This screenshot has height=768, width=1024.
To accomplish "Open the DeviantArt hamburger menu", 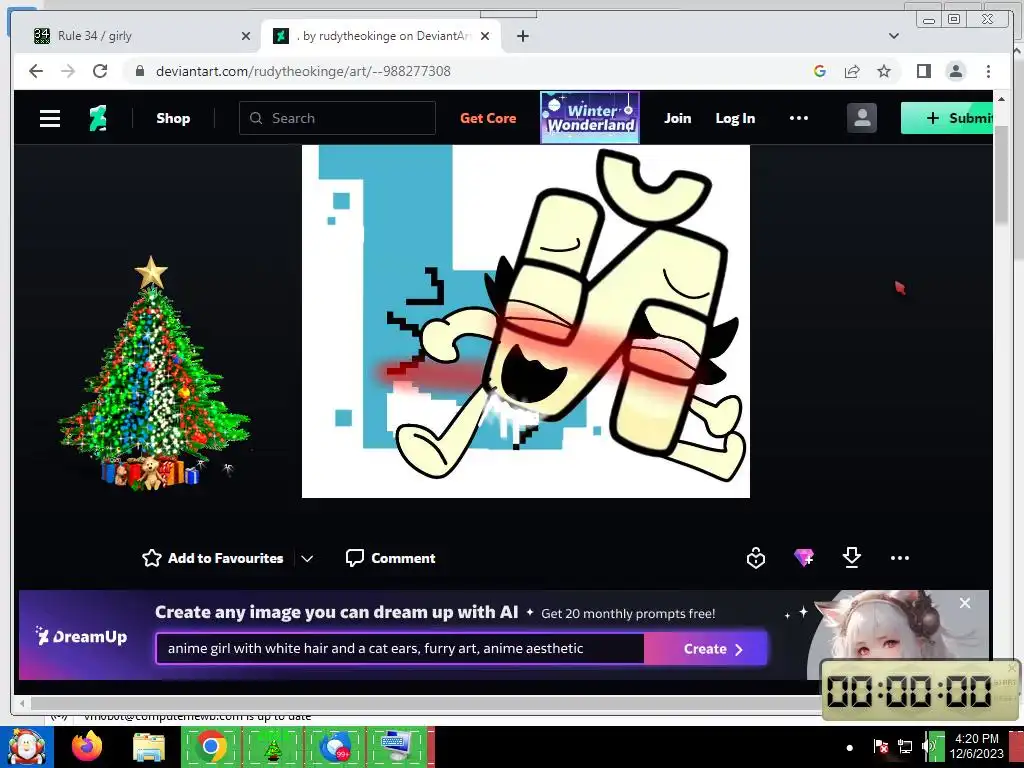I will click(x=50, y=118).
